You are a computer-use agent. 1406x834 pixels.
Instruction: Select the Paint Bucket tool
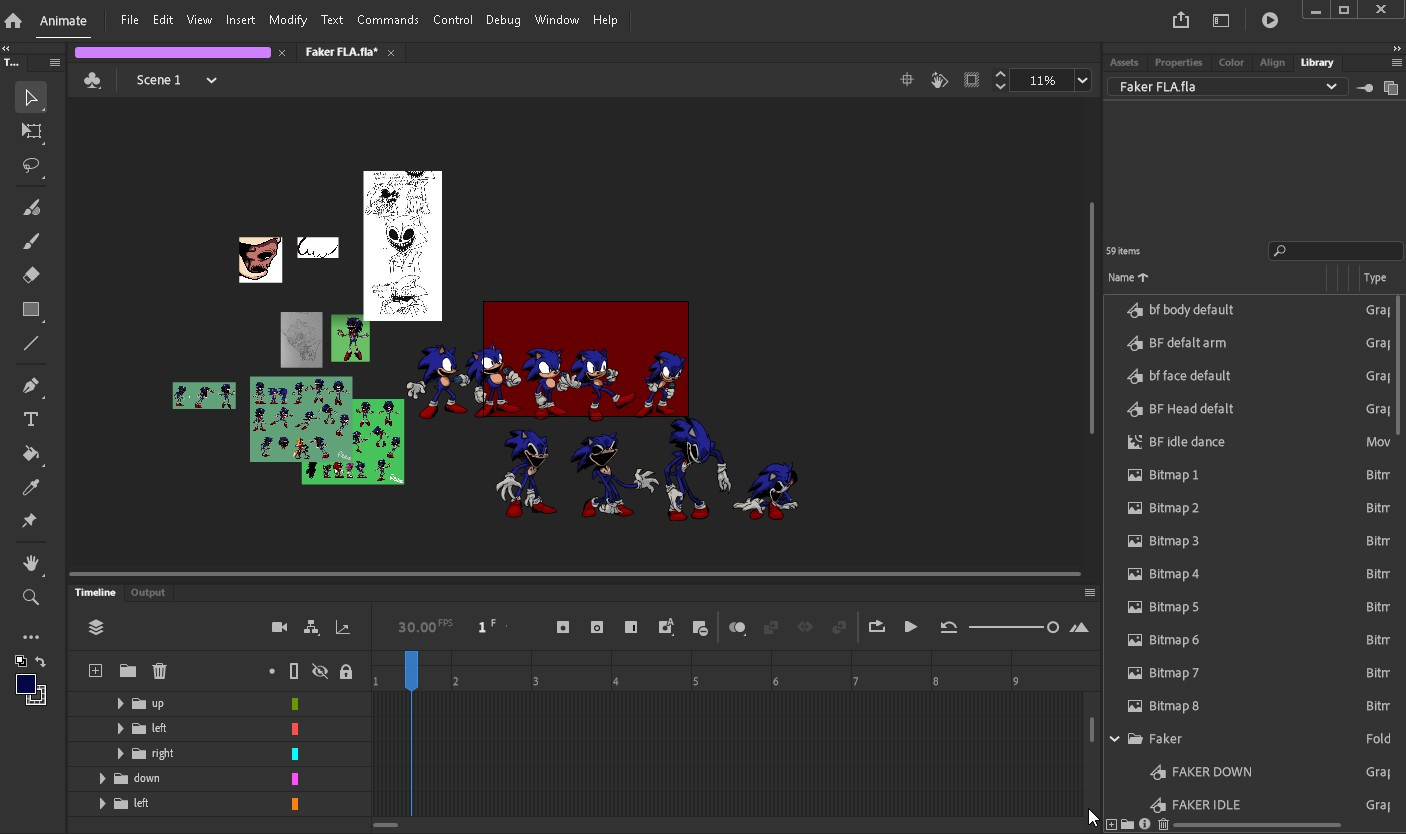[x=31, y=453]
